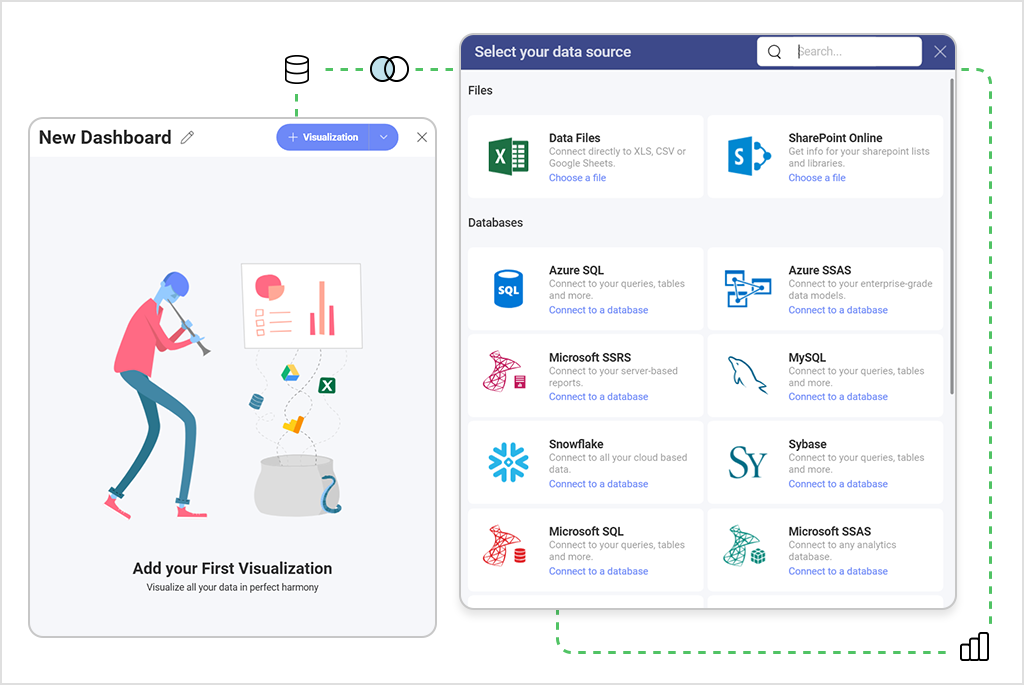This screenshot has width=1024, height=685.
Task: Close the Select your data source dialog
Action: pos(940,52)
